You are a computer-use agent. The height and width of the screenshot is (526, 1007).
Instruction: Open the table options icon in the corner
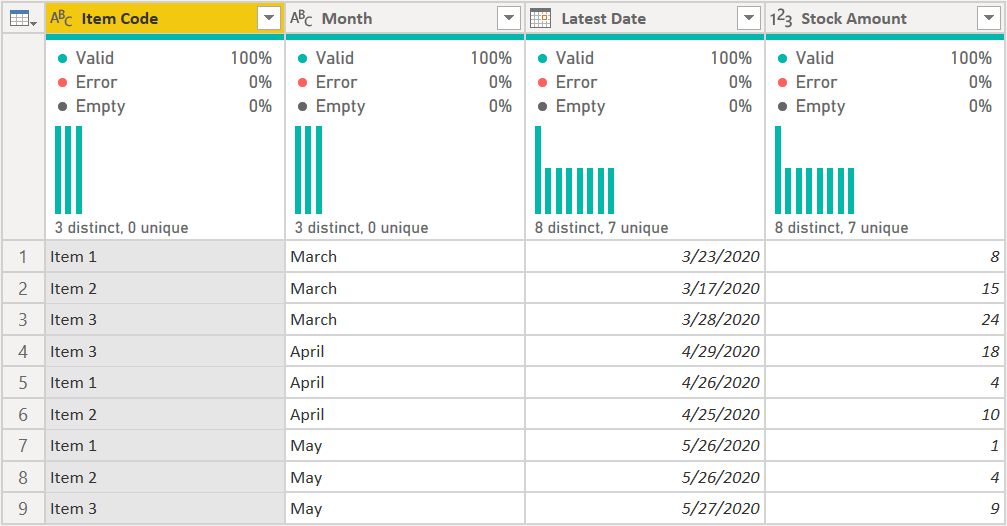(x=23, y=19)
